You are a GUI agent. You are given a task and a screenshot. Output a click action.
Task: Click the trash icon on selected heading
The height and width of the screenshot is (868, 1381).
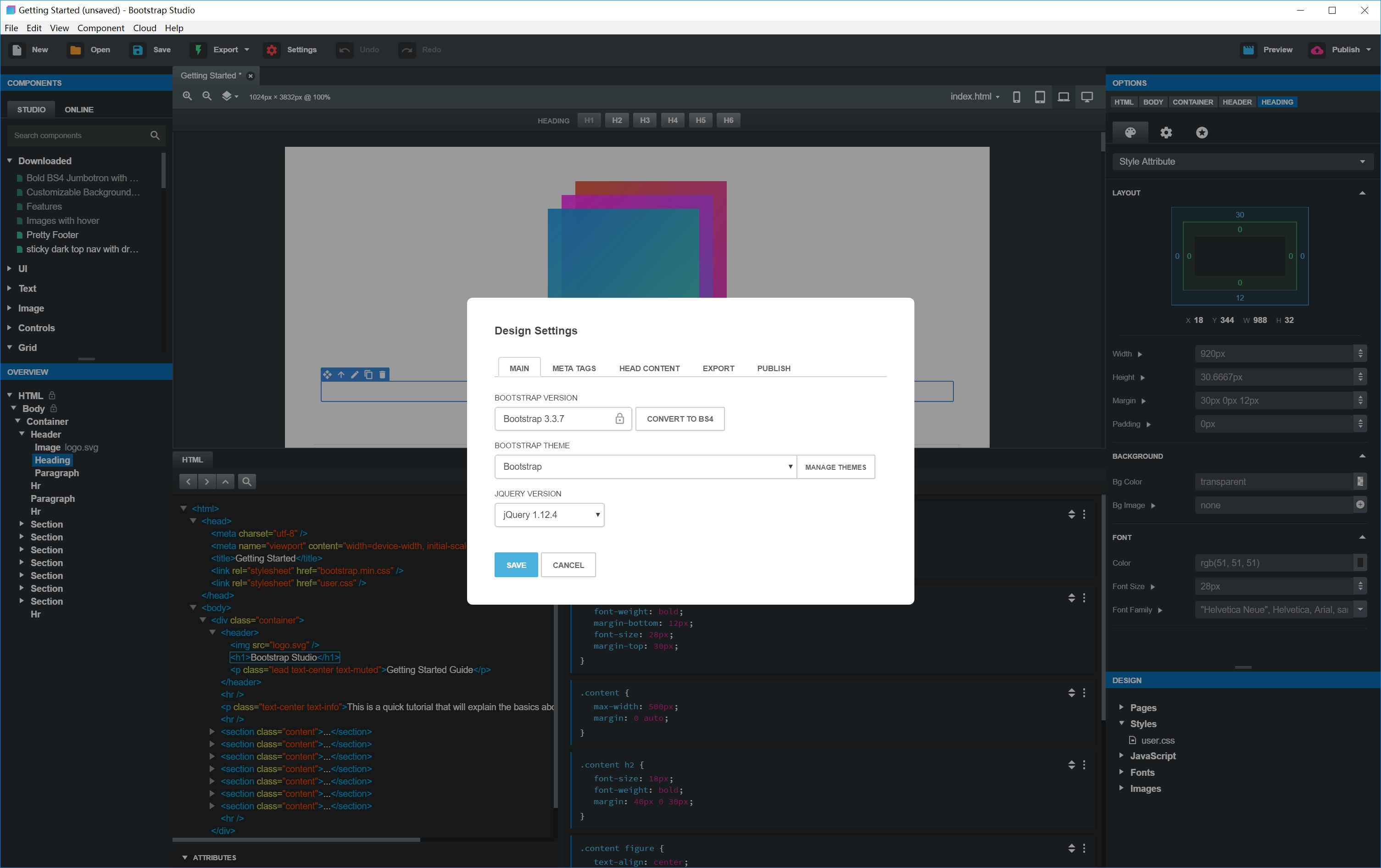click(383, 374)
